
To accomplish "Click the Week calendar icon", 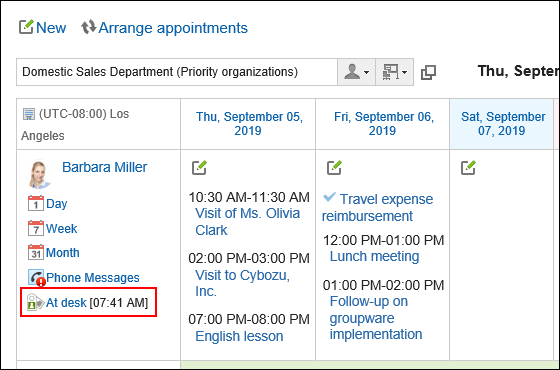I will [x=36, y=228].
